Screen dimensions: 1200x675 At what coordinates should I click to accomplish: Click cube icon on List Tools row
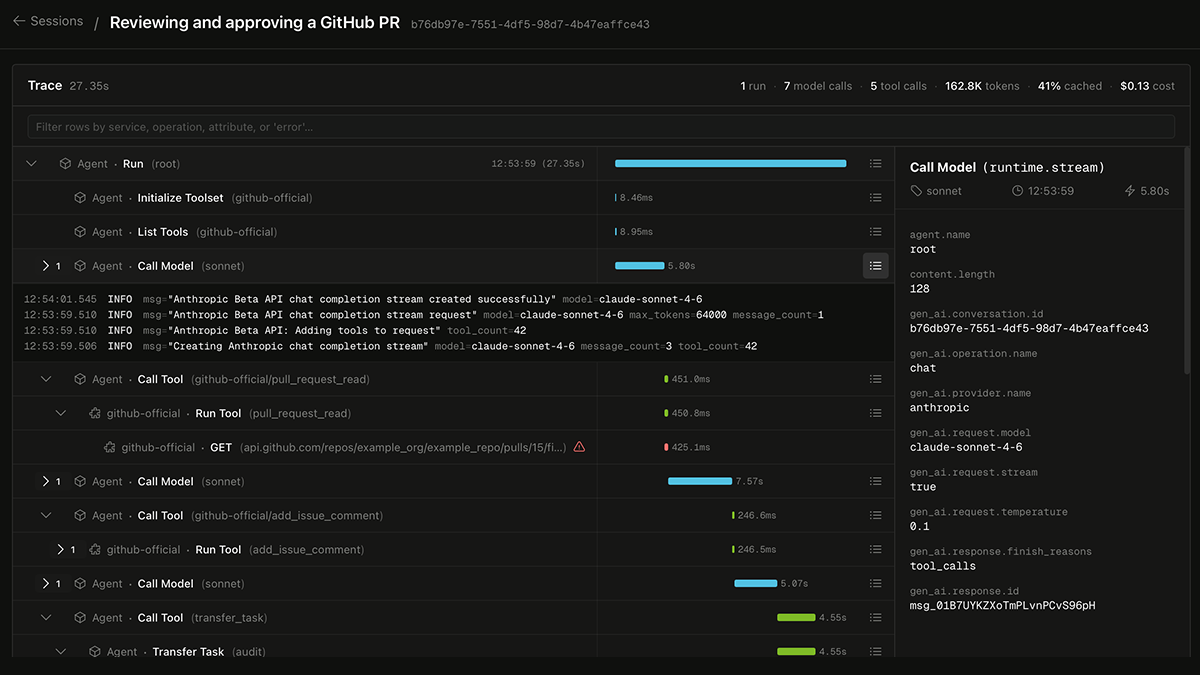(x=80, y=232)
